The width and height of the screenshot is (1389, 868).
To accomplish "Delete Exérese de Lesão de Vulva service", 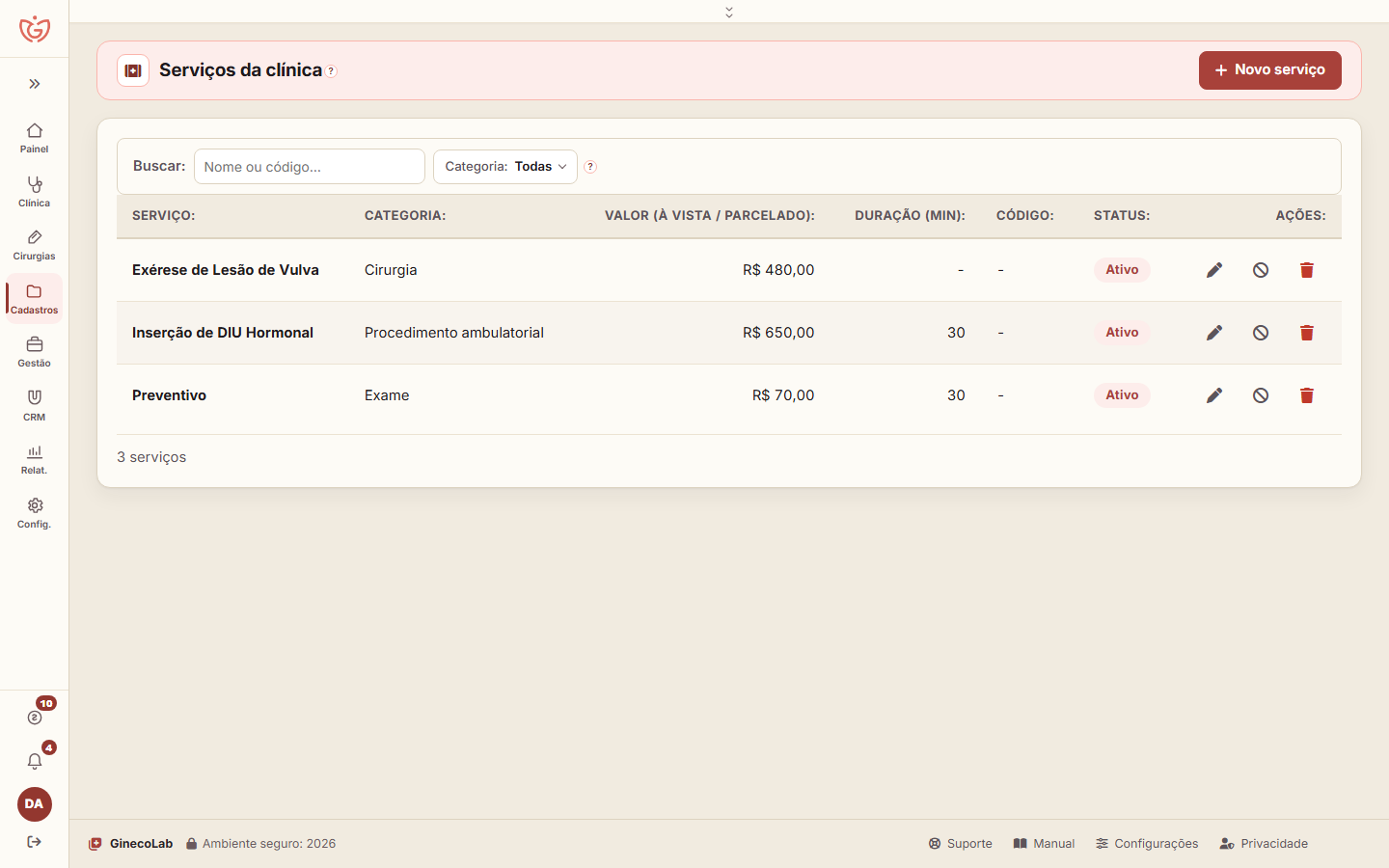I will 1307,270.
